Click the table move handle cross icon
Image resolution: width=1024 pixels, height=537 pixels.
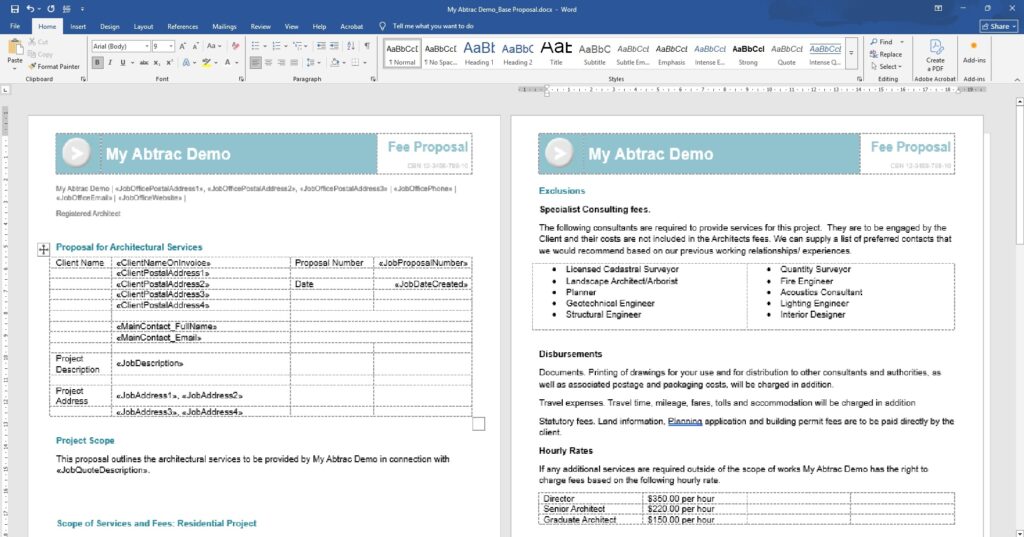tap(44, 249)
